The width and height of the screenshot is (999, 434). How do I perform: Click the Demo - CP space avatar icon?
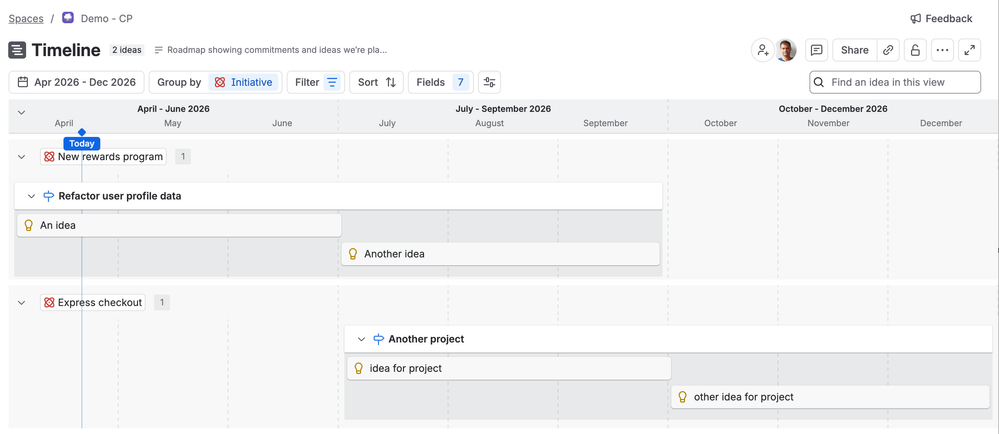point(68,18)
